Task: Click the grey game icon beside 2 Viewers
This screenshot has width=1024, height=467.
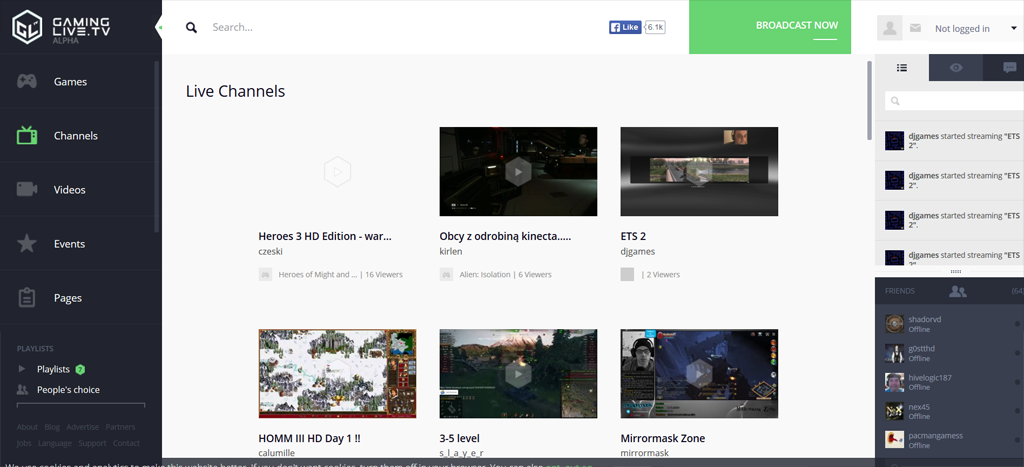Action: pos(627,275)
